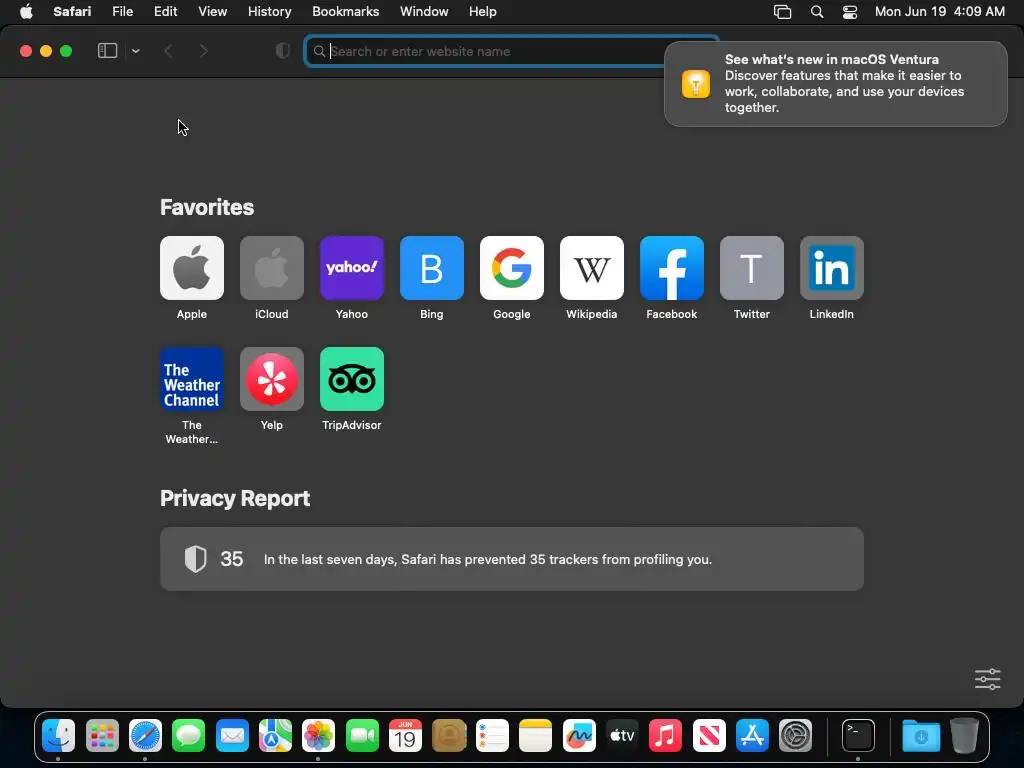Open Notes from the Dock
Image resolution: width=1024 pixels, height=768 pixels.
[535, 736]
